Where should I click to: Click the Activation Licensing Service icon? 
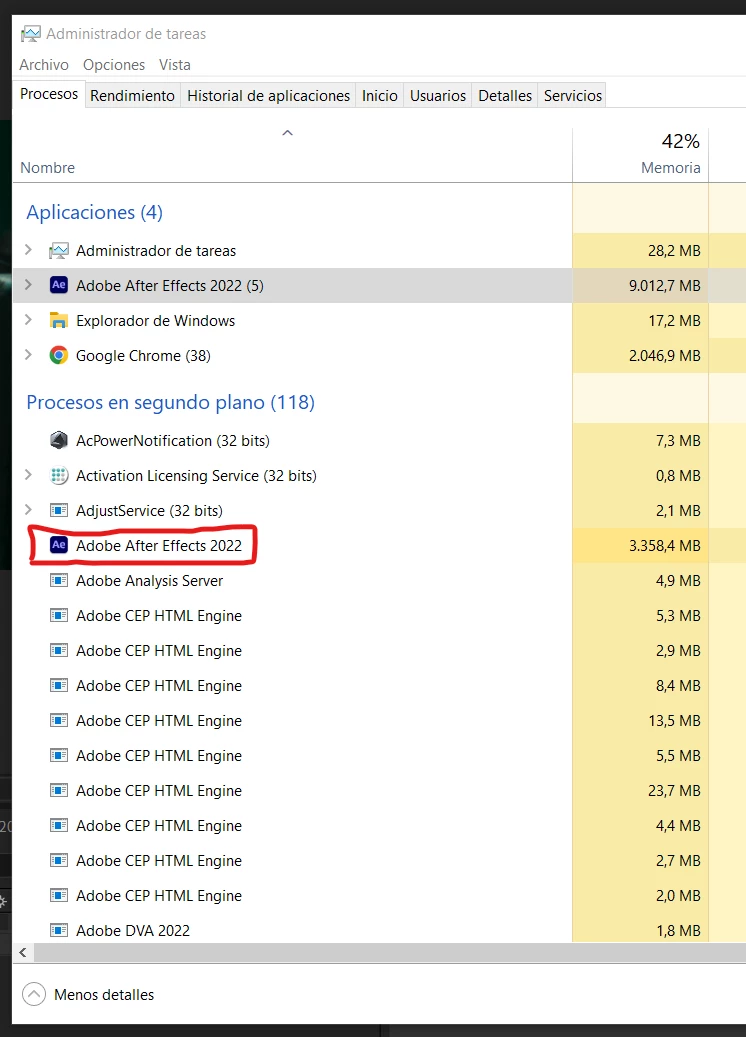point(59,476)
